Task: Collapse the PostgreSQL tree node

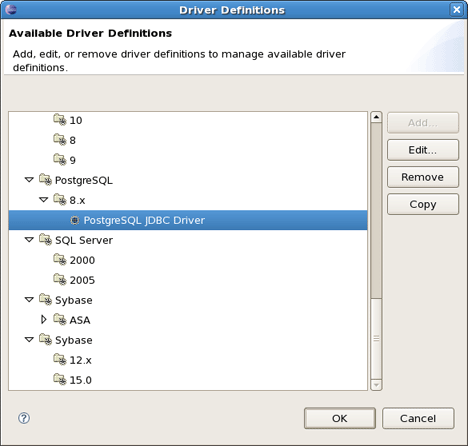Action: coord(29,180)
